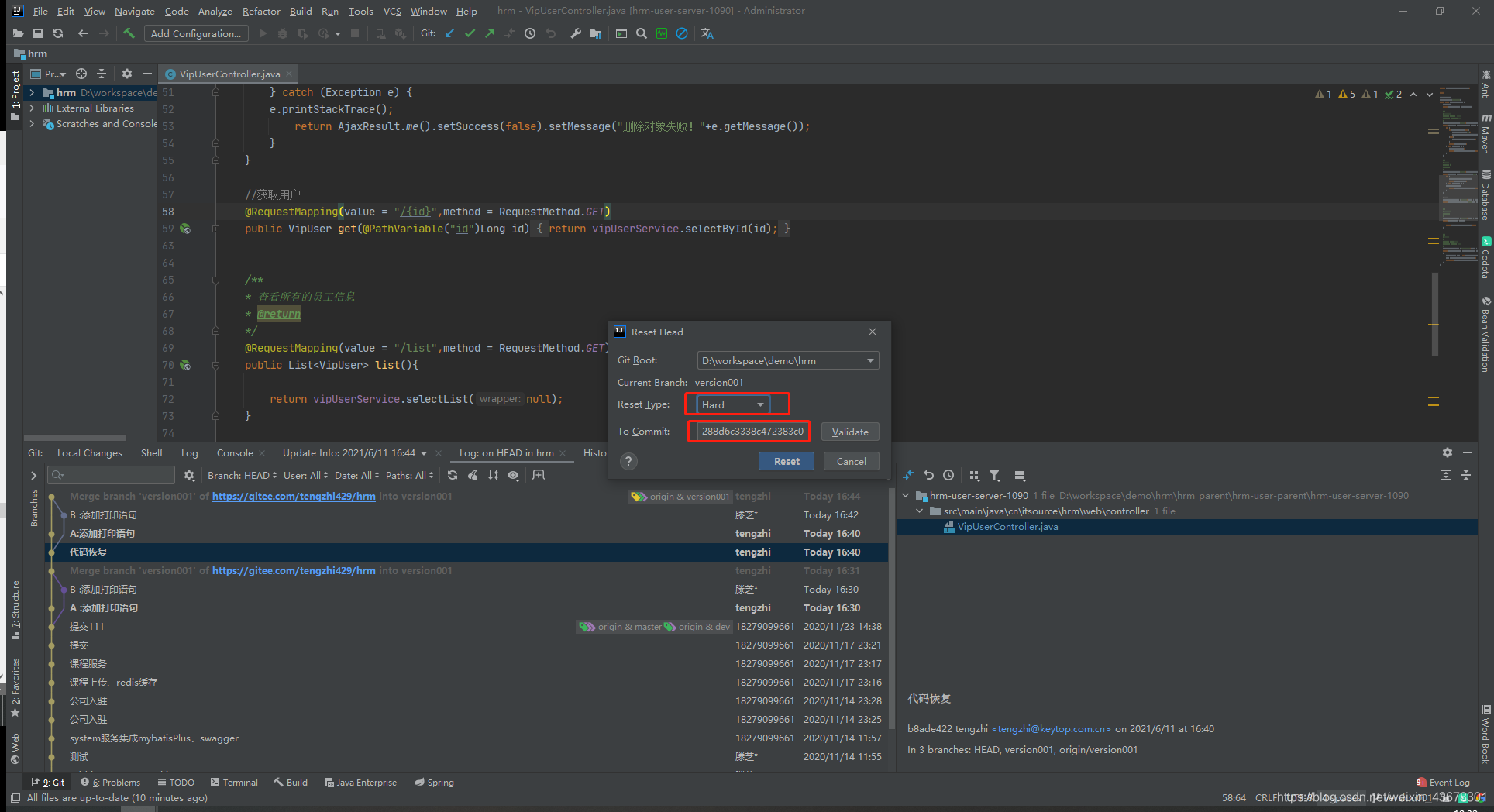Click the Back navigation arrow

coord(84,33)
